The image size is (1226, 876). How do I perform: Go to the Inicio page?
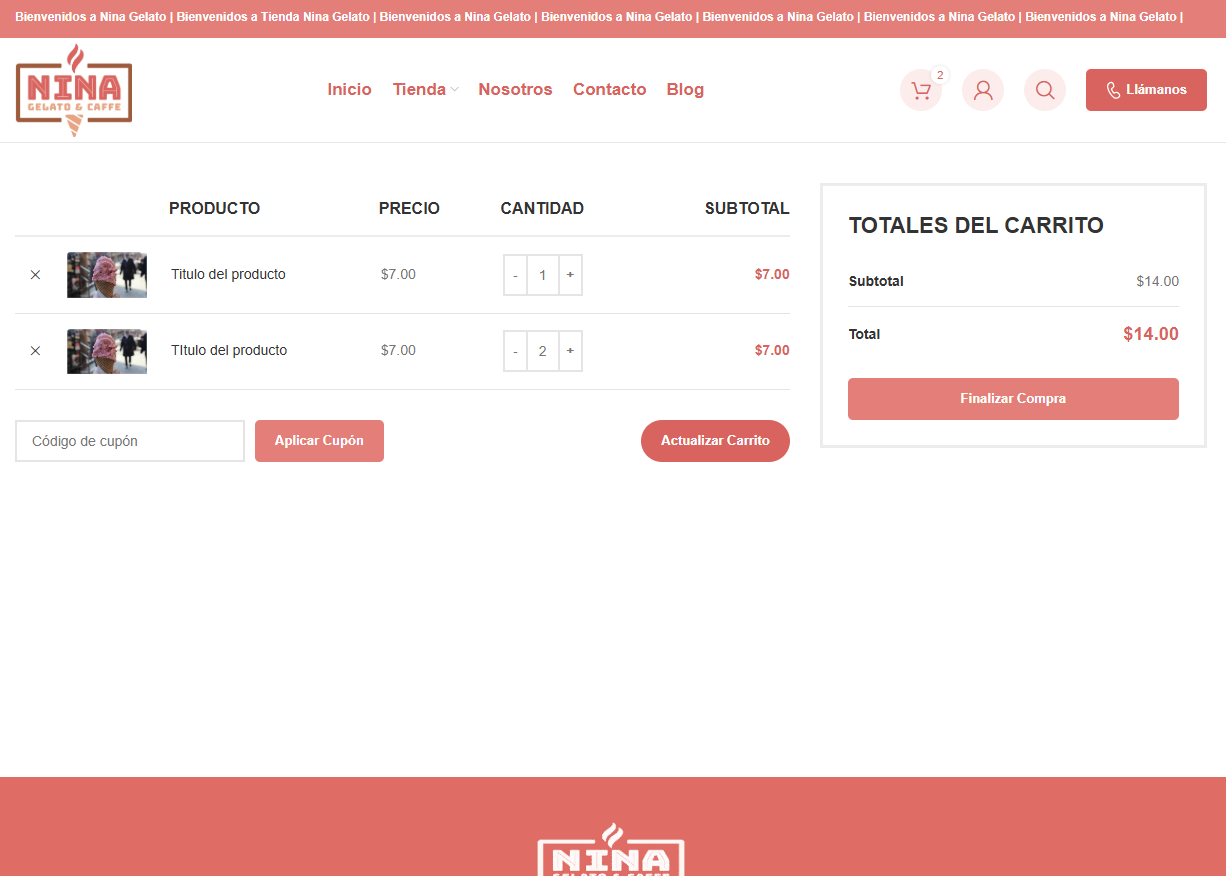pyautogui.click(x=349, y=90)
